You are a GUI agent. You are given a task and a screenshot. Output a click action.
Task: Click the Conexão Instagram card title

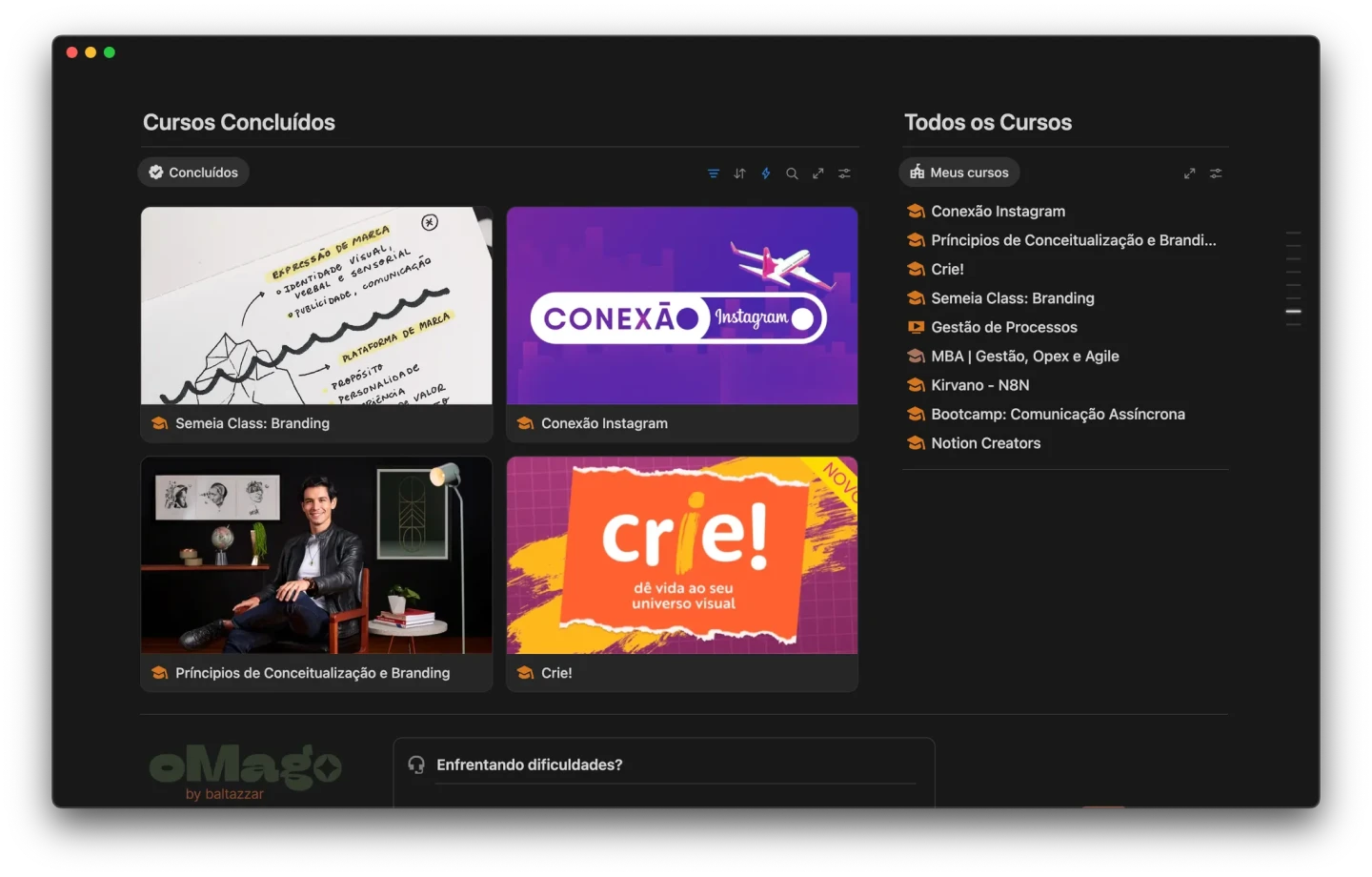[x=605, y=423]
